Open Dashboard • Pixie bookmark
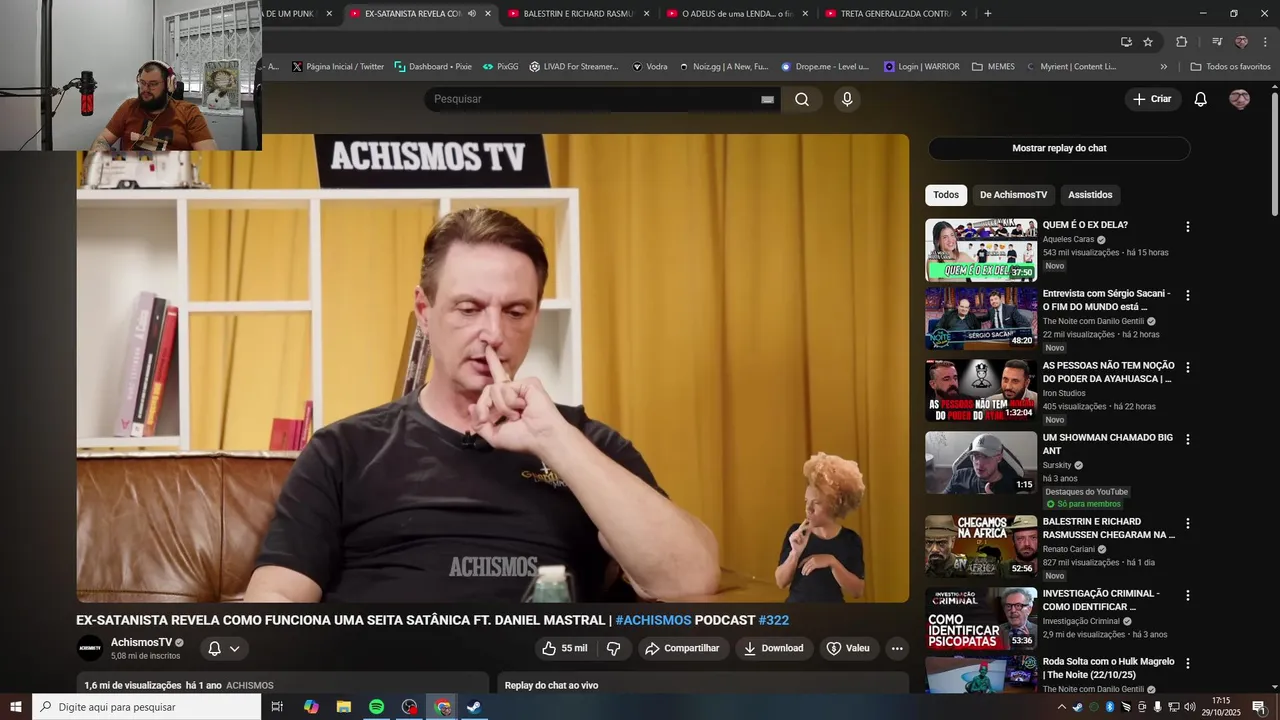Screen dimensions: 1280x720 [x=433, y=67]
